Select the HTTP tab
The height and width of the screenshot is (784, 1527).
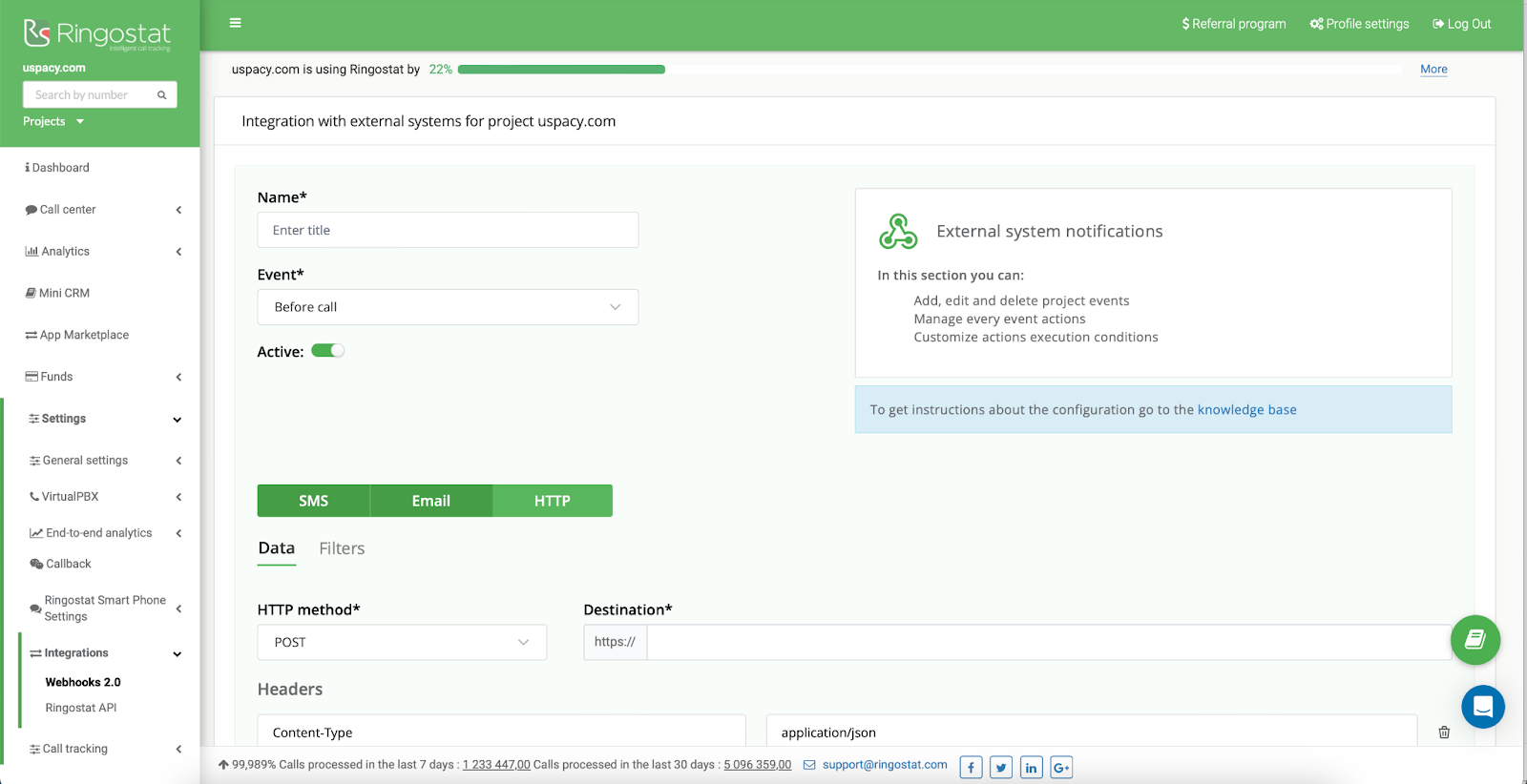[553, 501]
